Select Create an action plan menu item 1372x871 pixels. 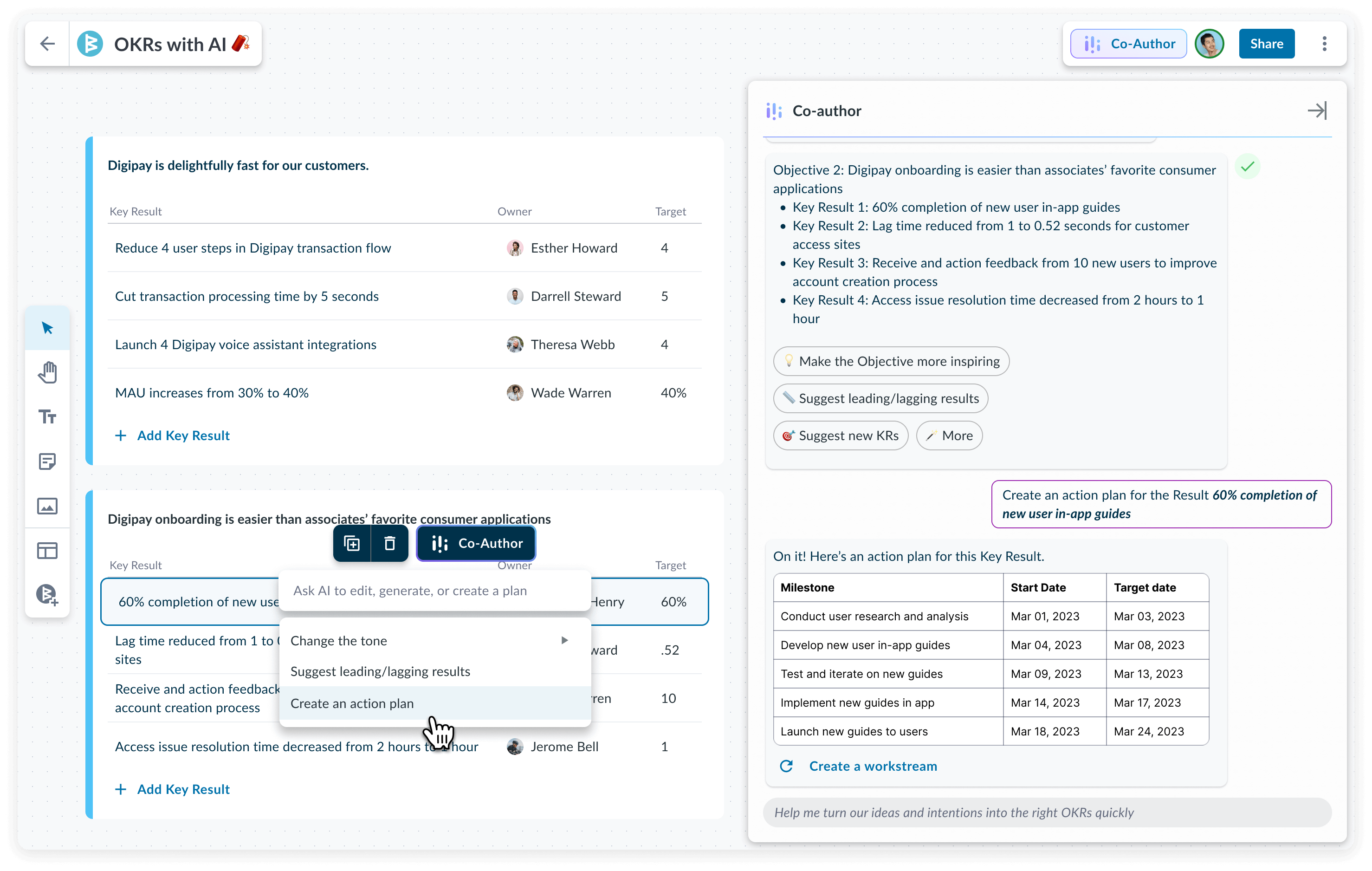tap(435, 703)
